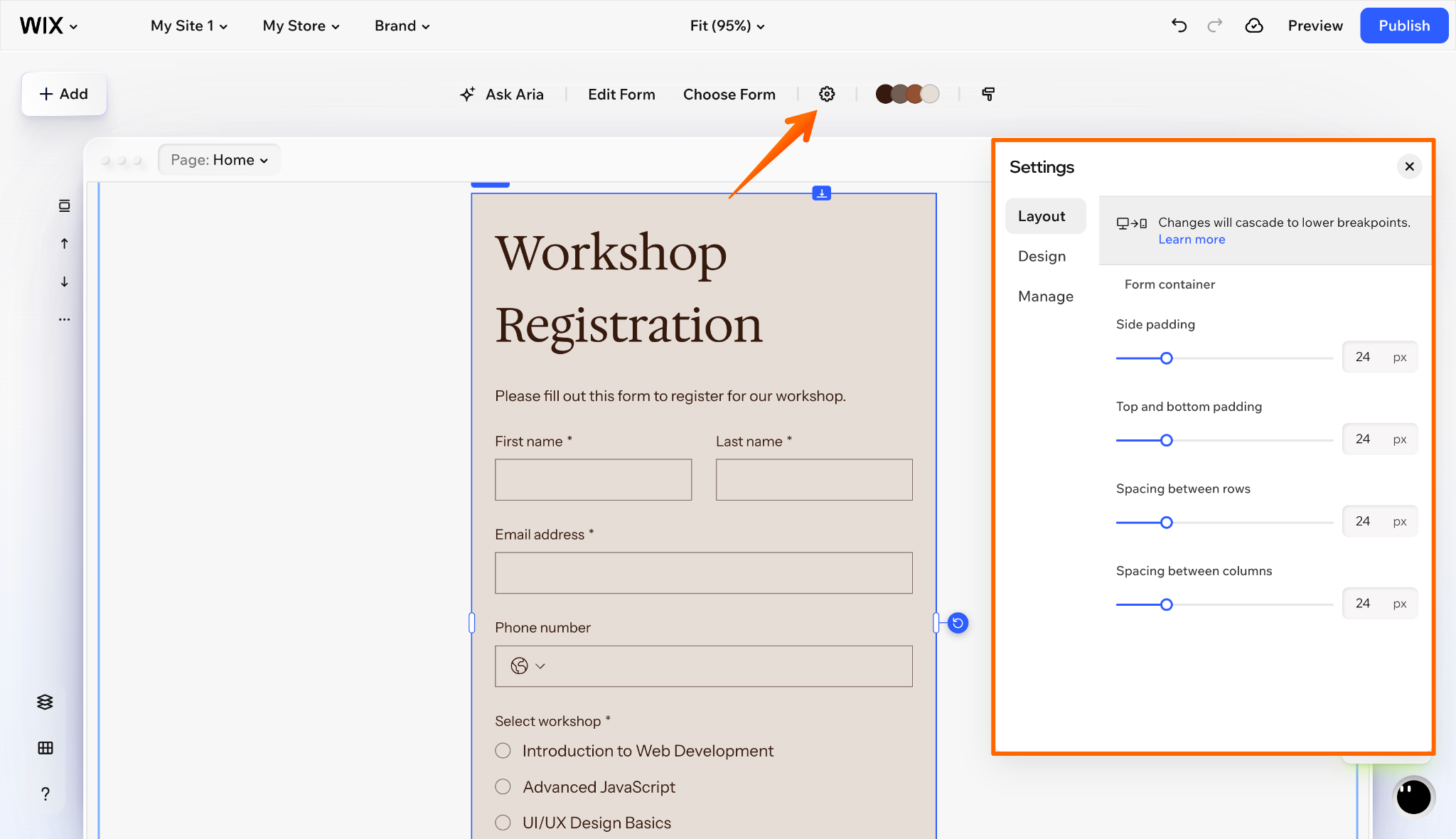
Task: Click the undo arrow icon
Action: pyautogui.click(x=1179, y=26)
